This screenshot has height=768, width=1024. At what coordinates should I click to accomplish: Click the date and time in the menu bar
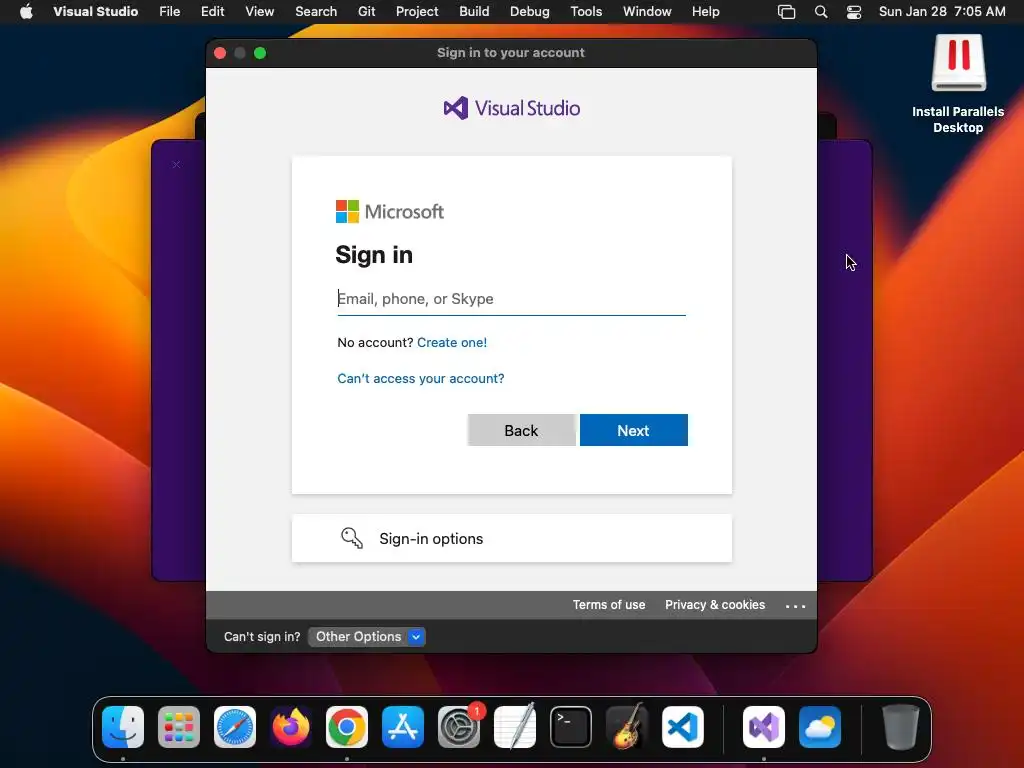click(942, 11)
